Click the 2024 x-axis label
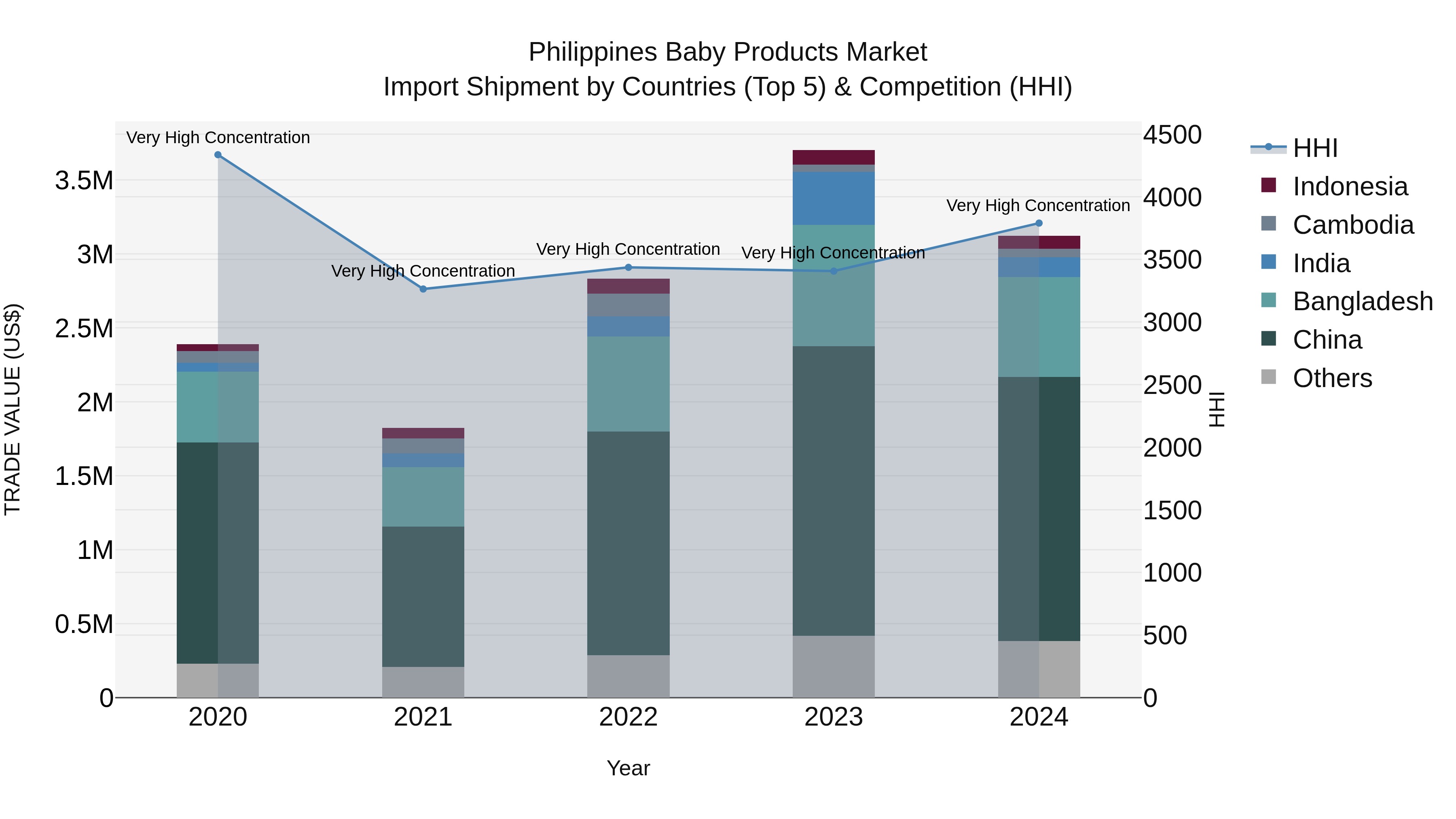The height and width of the screenshot is (819, 1456). [1039, 717]
